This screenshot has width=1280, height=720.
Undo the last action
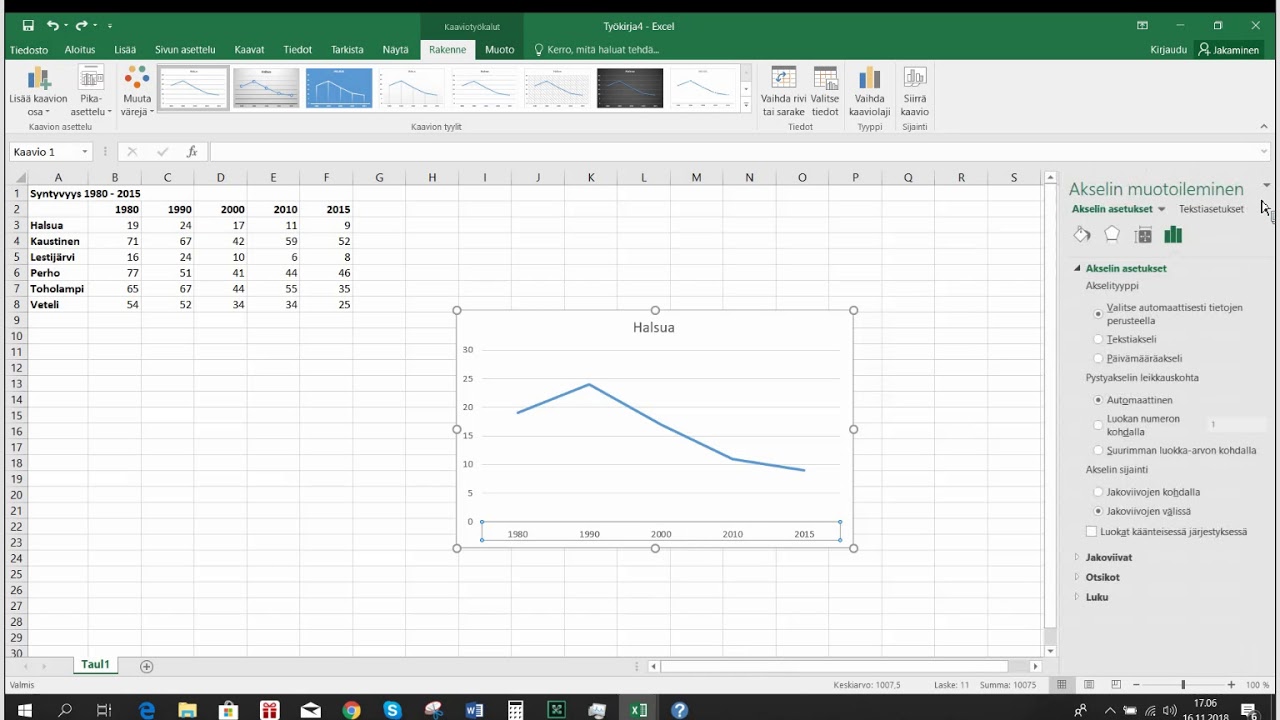click(52, 25)
